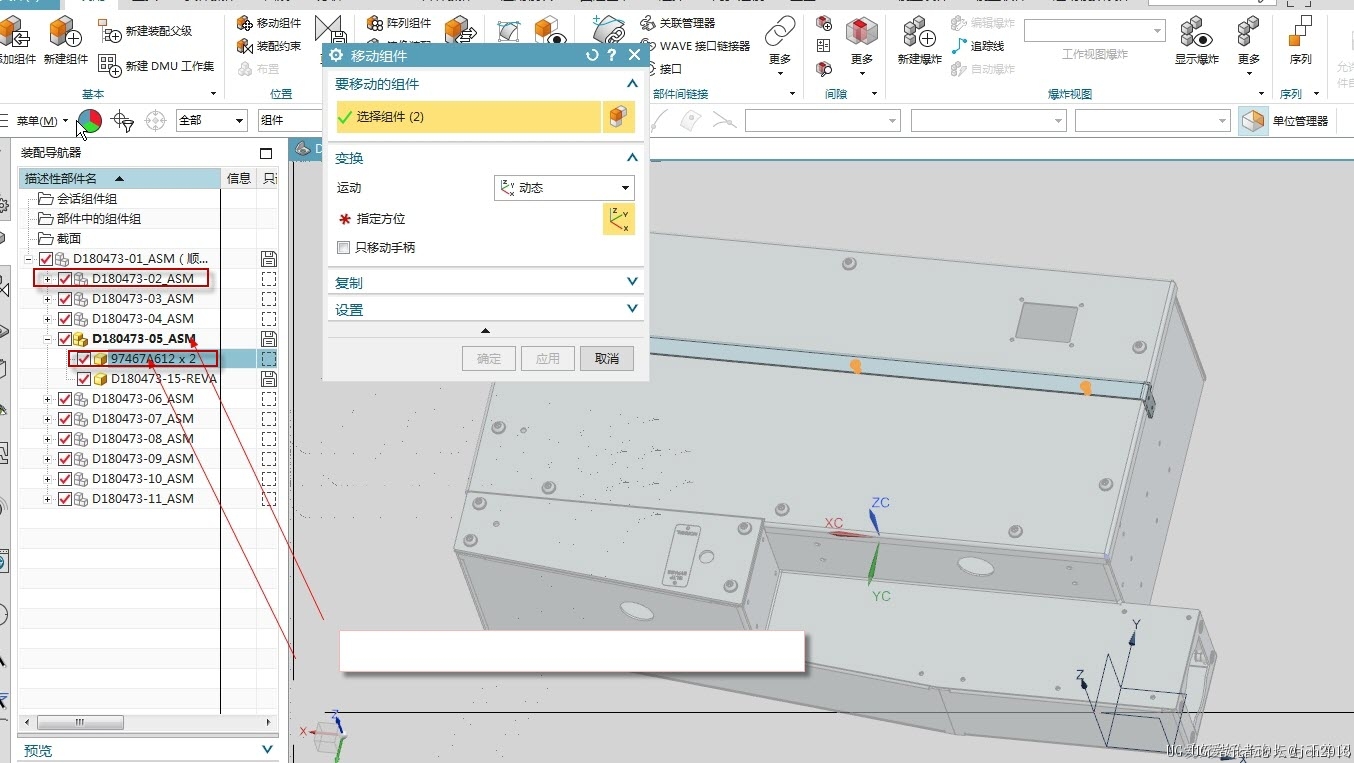Open the 全部 filter dropdown
This screenshot has height=763, width=1354.
[211, 120]
